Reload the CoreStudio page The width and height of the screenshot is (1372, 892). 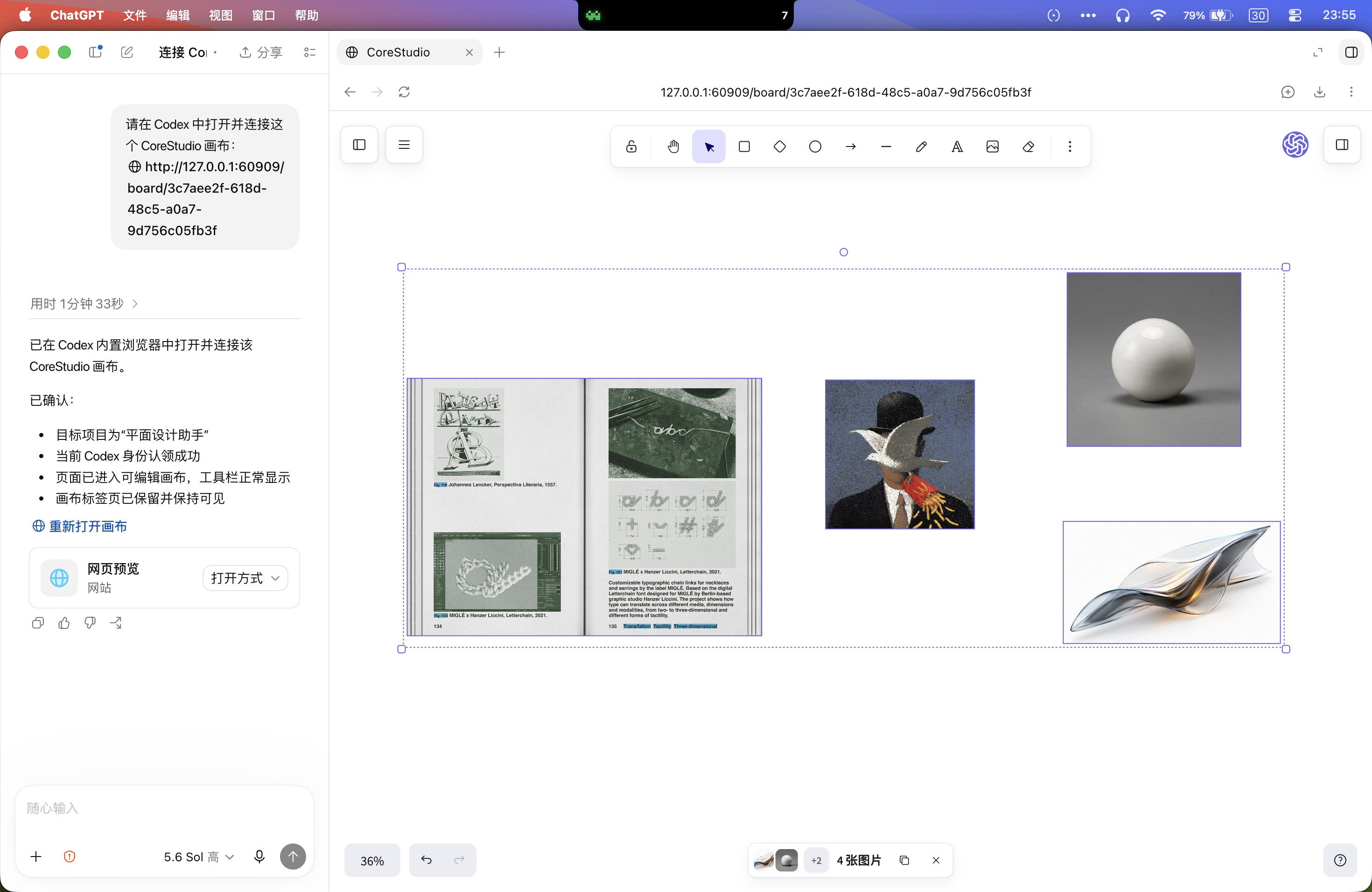pyautogui.click(x=404, y=92)
